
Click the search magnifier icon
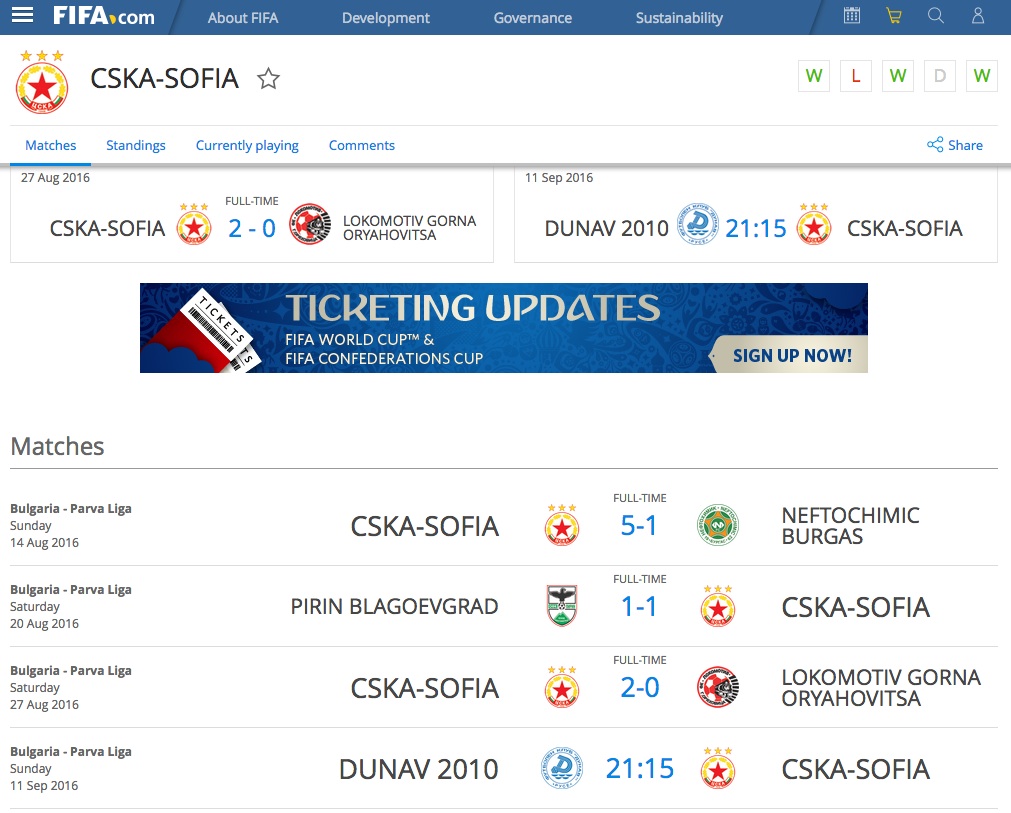point(936,15)
